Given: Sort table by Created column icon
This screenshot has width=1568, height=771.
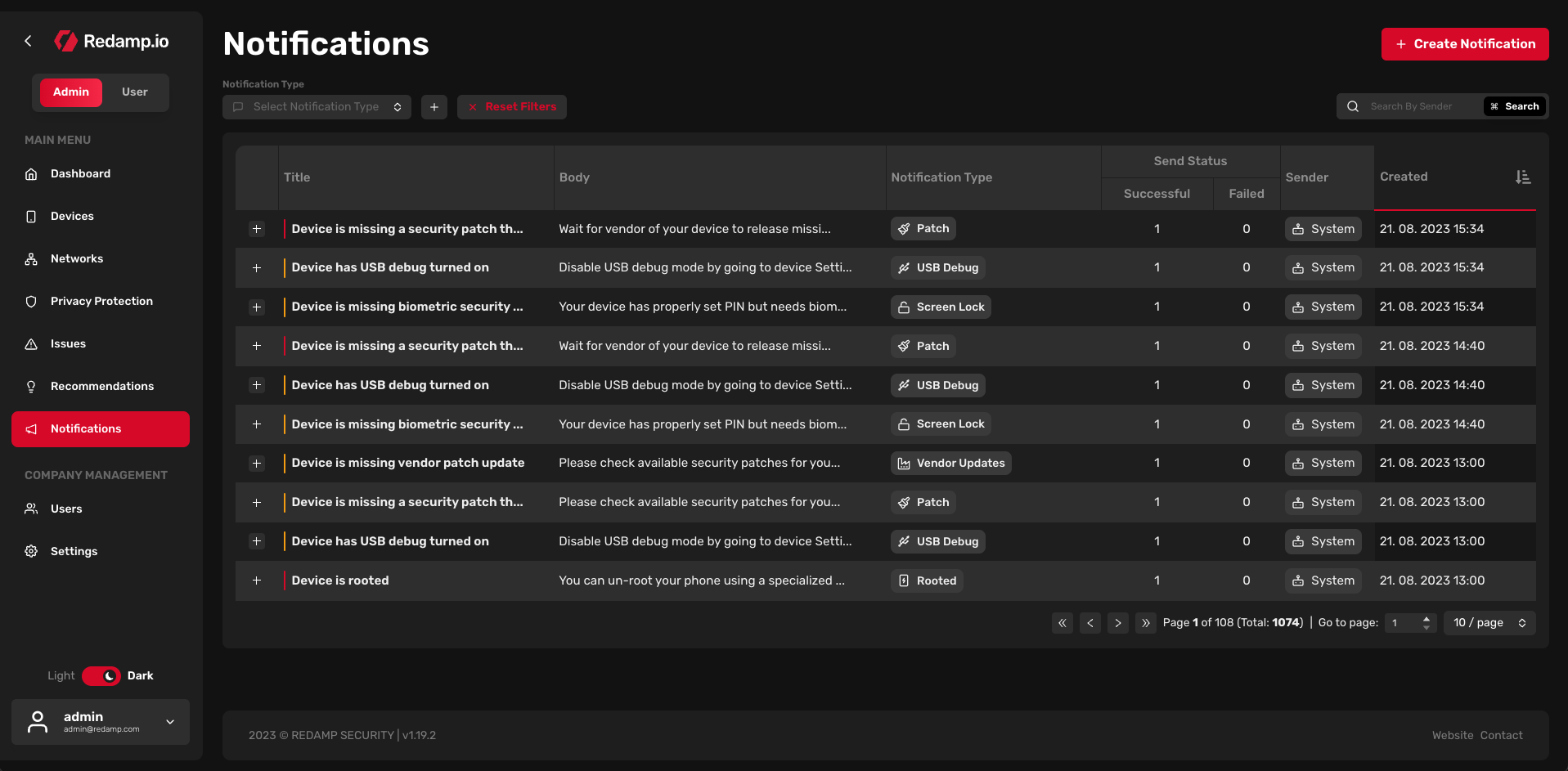Looking at the screenshot, I should (x=1522, y=177).
